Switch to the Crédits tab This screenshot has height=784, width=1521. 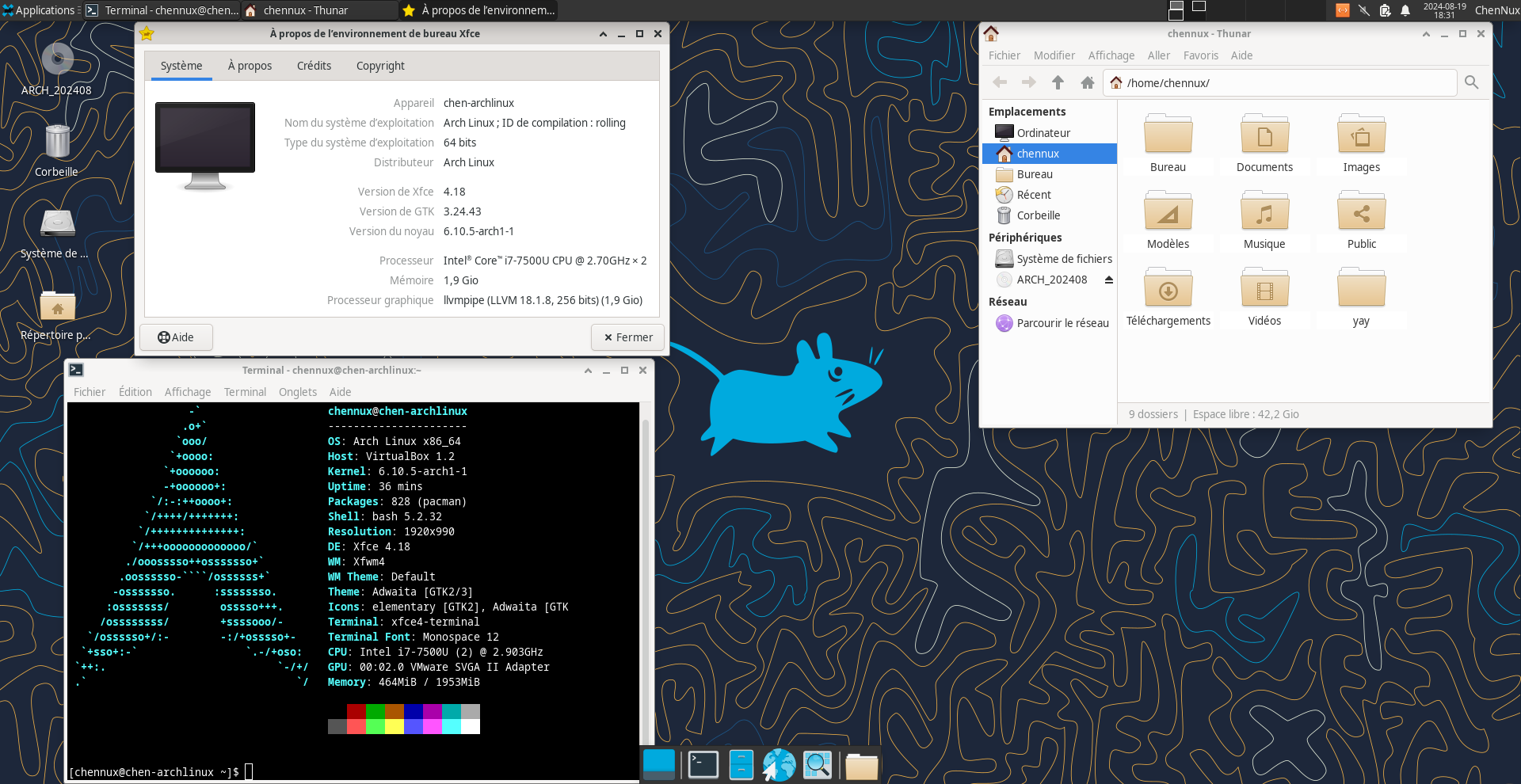coord(314,66)
